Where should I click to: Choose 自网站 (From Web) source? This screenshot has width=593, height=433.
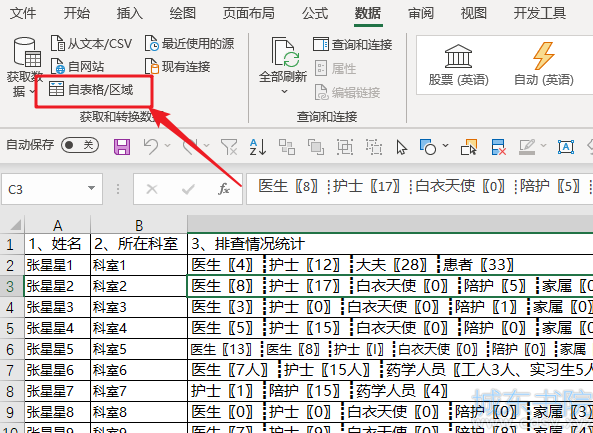78,67
